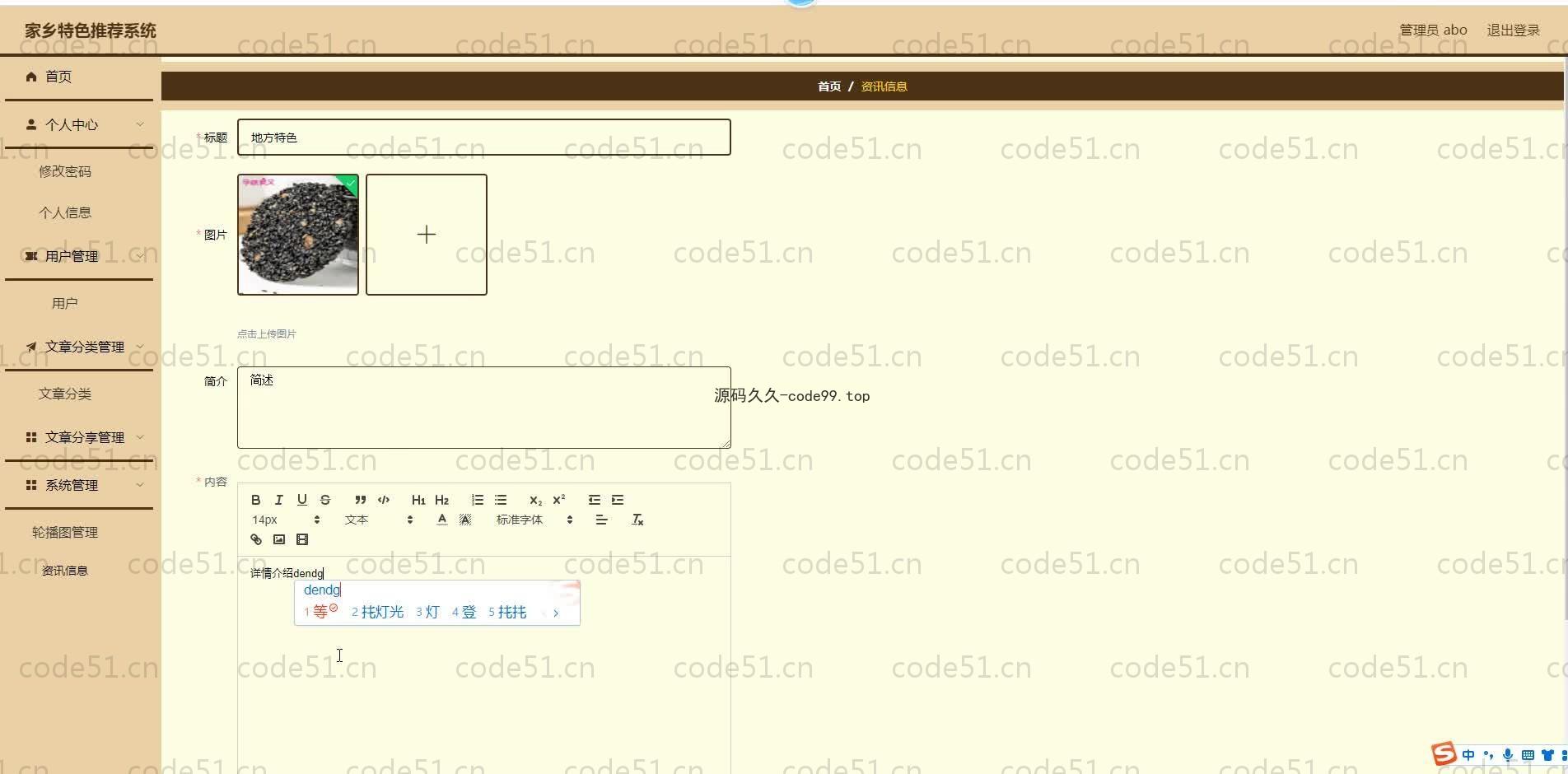Open 资讯信息 in the sidebar

point(65,570)
